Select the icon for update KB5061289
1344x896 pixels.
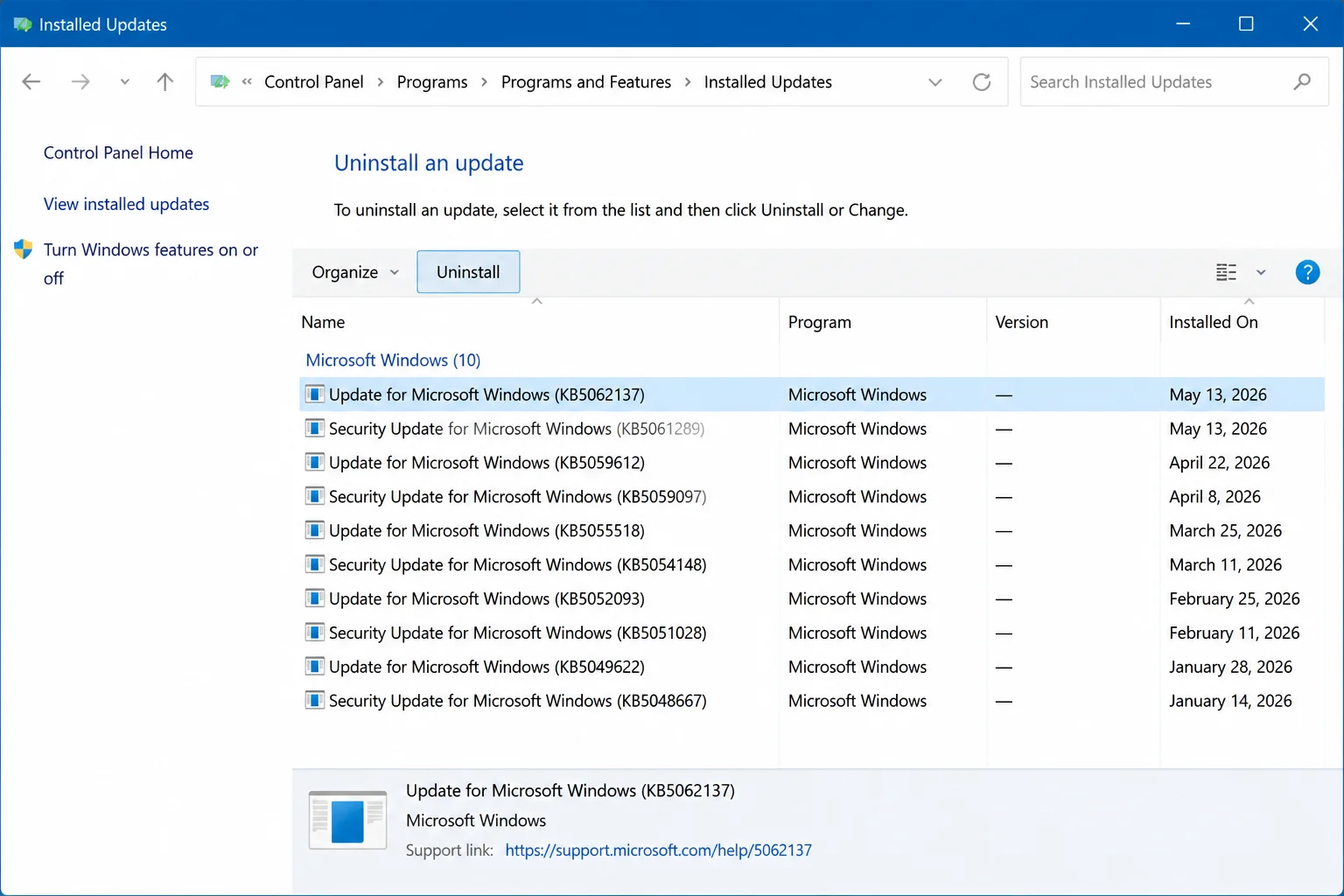tap(315, 428)
